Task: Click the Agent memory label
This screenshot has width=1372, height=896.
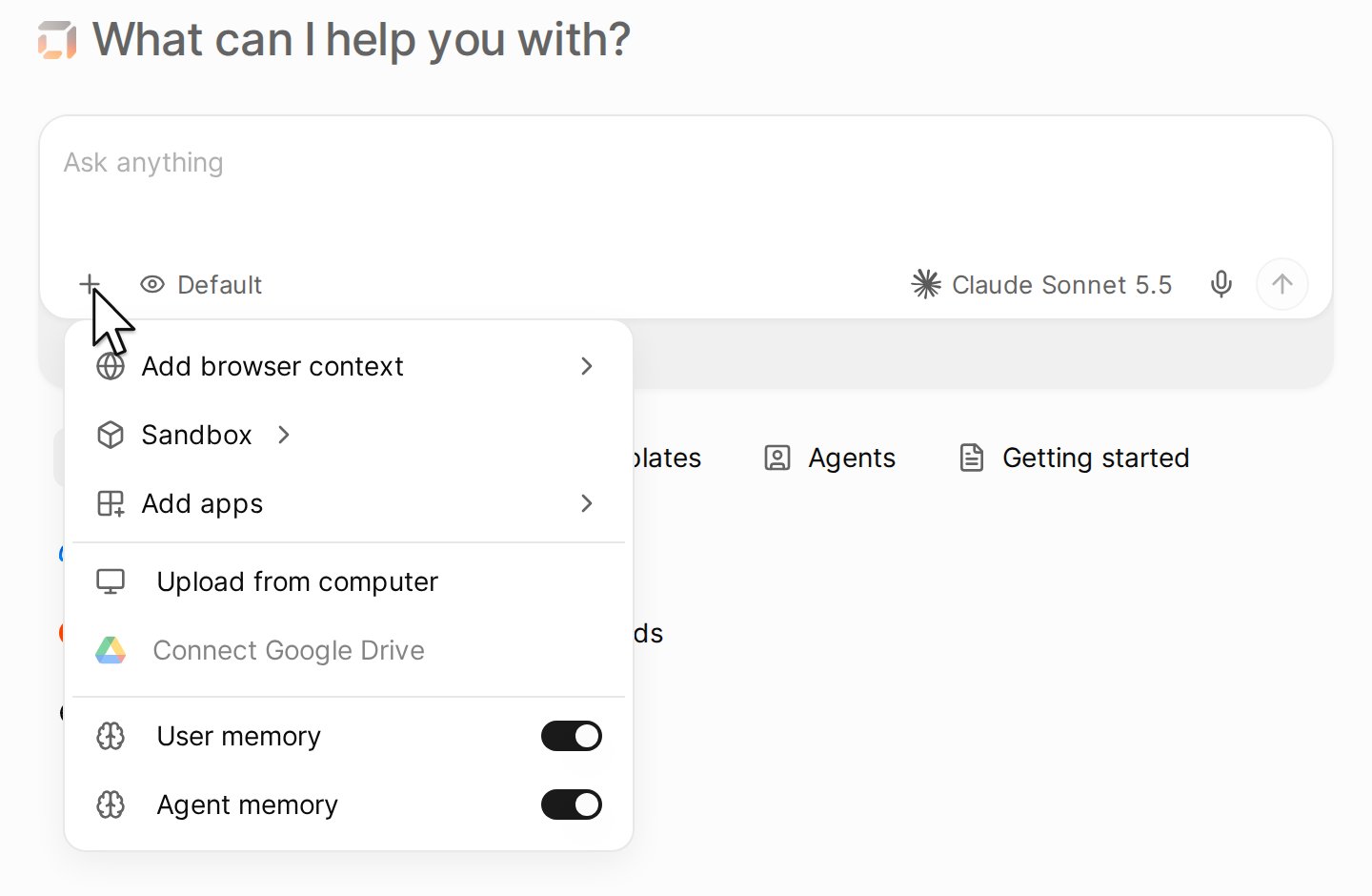Action: 248,804
